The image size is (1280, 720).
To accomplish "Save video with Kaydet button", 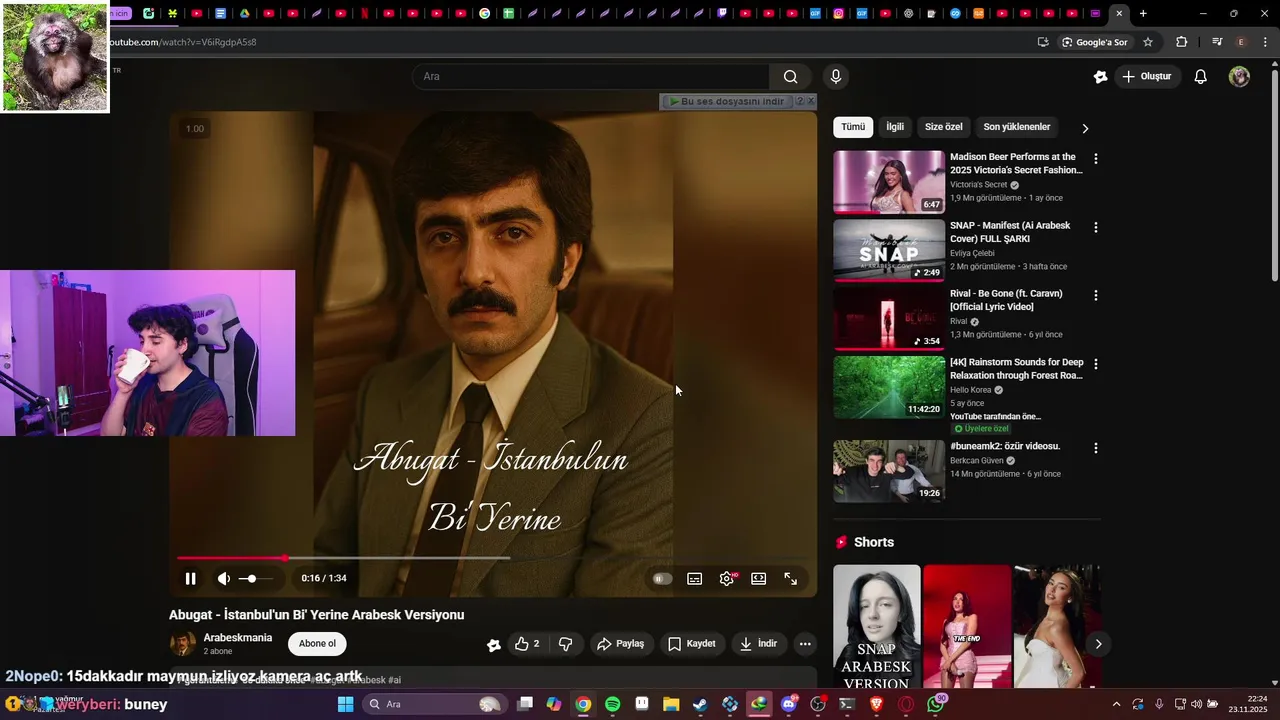I will (692, 644).
